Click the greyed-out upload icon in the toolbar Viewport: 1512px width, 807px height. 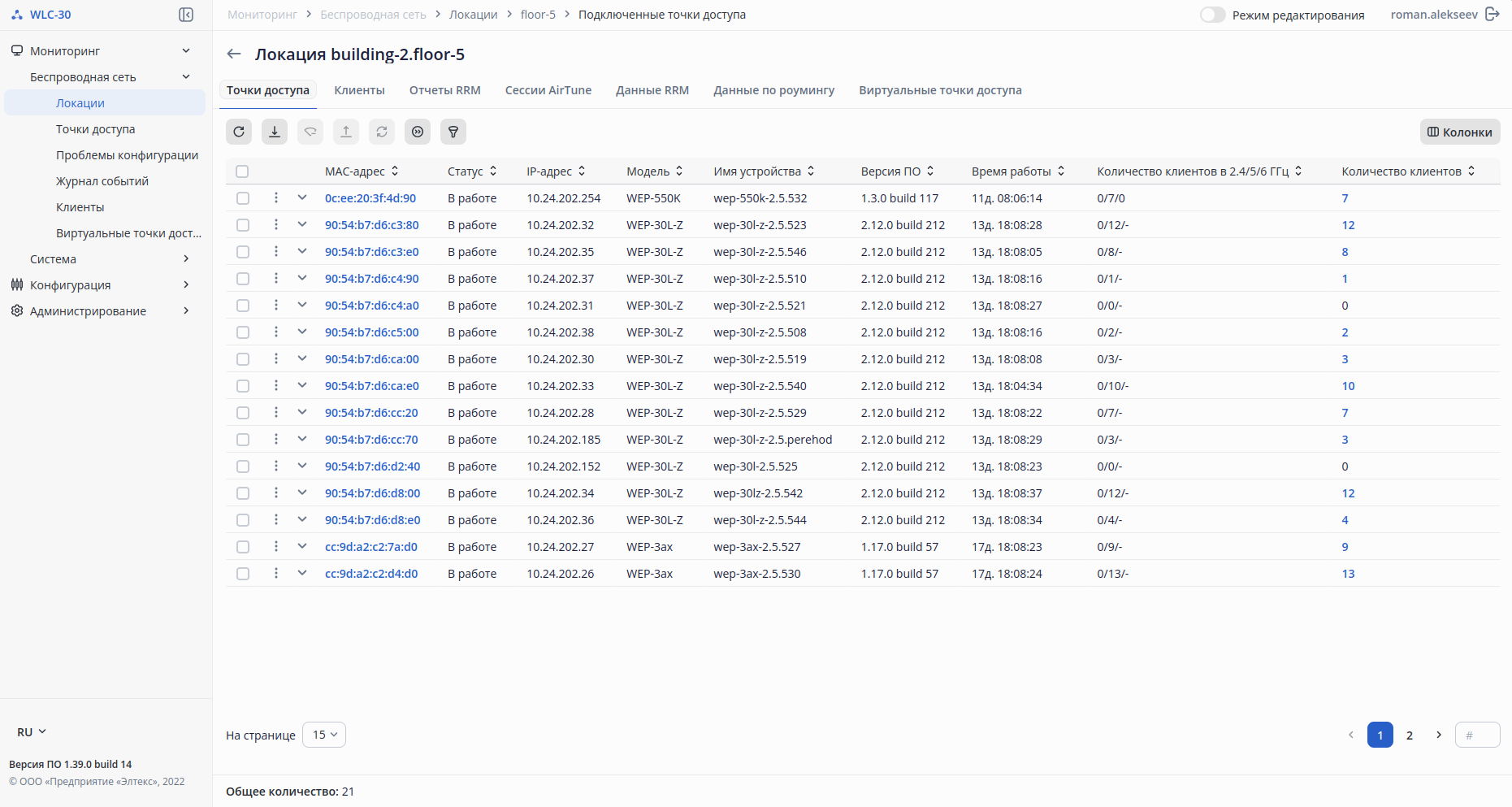coord(346,132)
